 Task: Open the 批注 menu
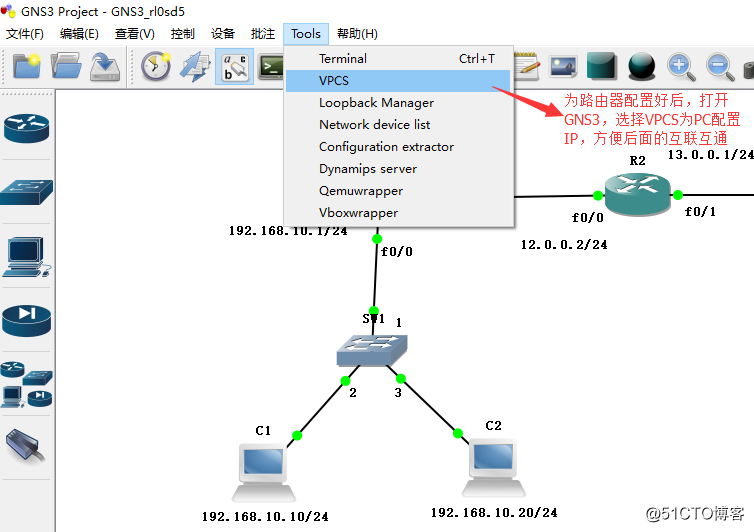pos(263,34)
